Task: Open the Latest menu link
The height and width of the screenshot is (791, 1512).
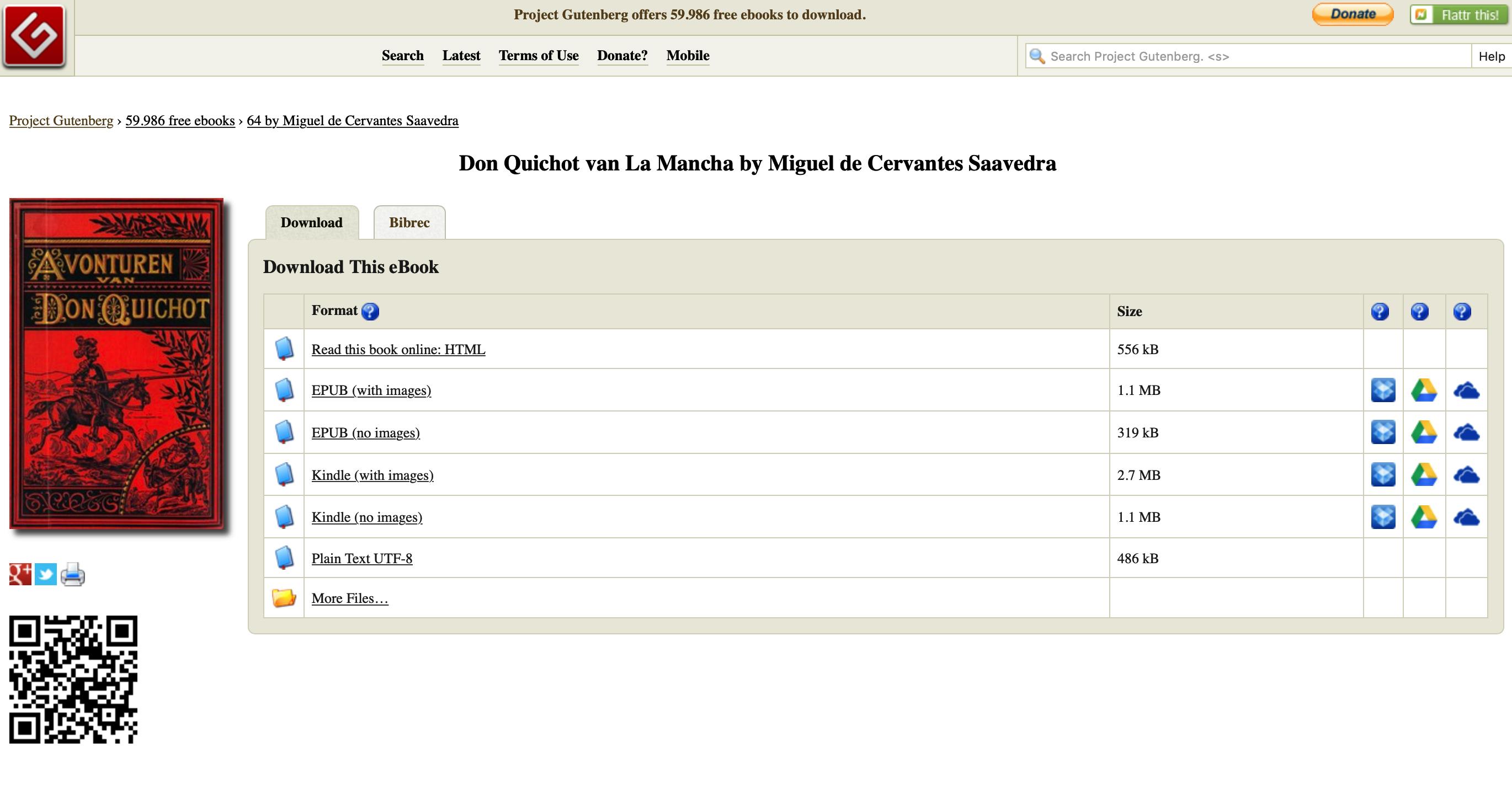Action: click(x=461, y=55)
